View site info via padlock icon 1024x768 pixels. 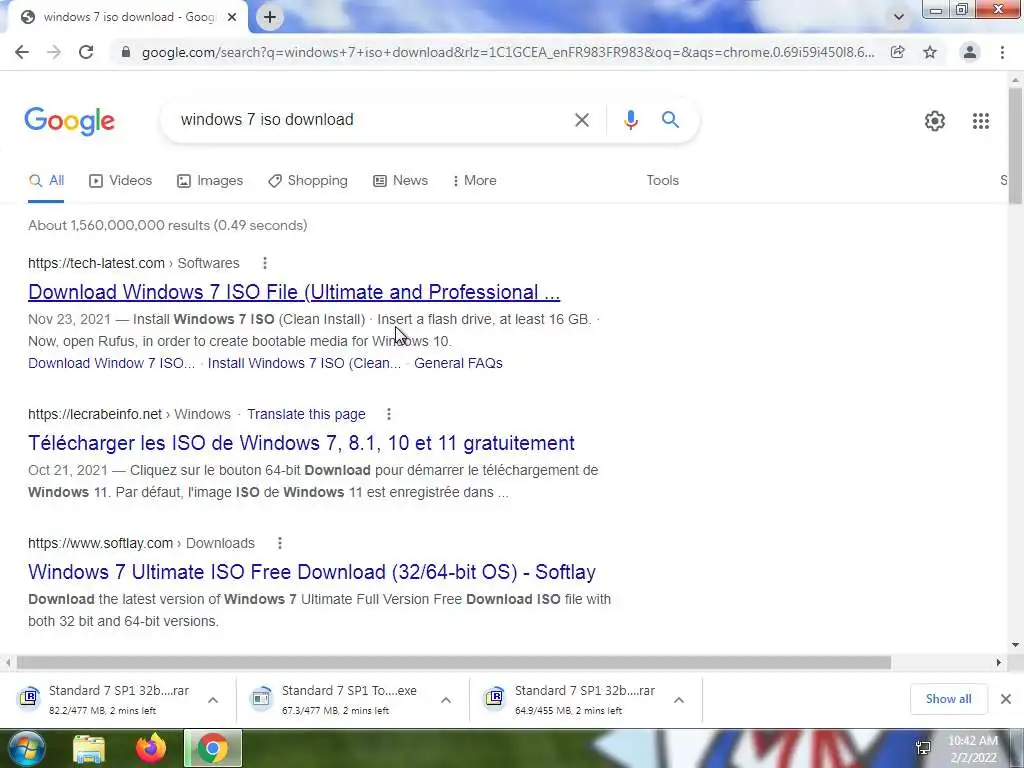click(126, 52)
